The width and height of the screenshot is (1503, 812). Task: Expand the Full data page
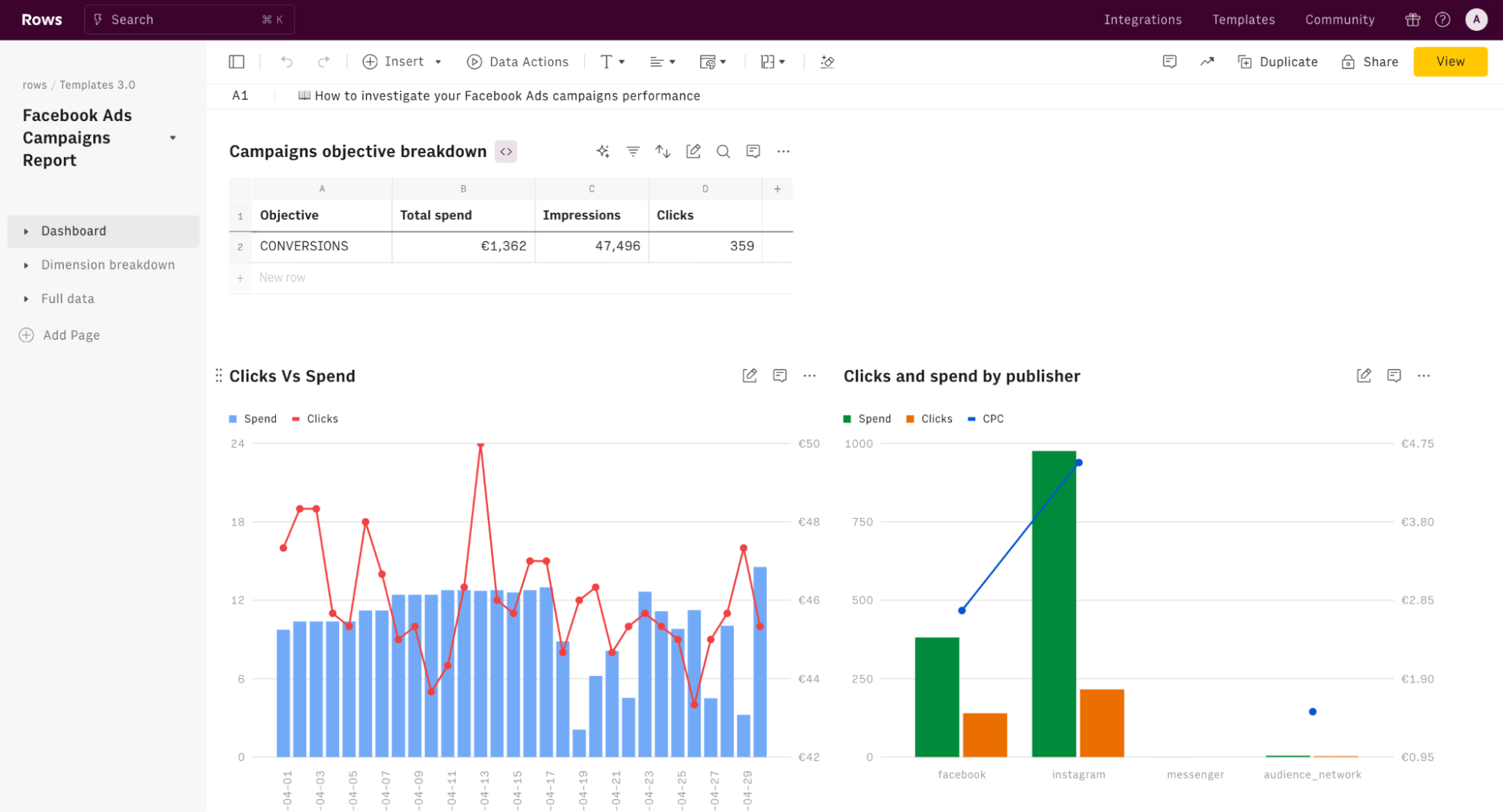pos(27,298)
